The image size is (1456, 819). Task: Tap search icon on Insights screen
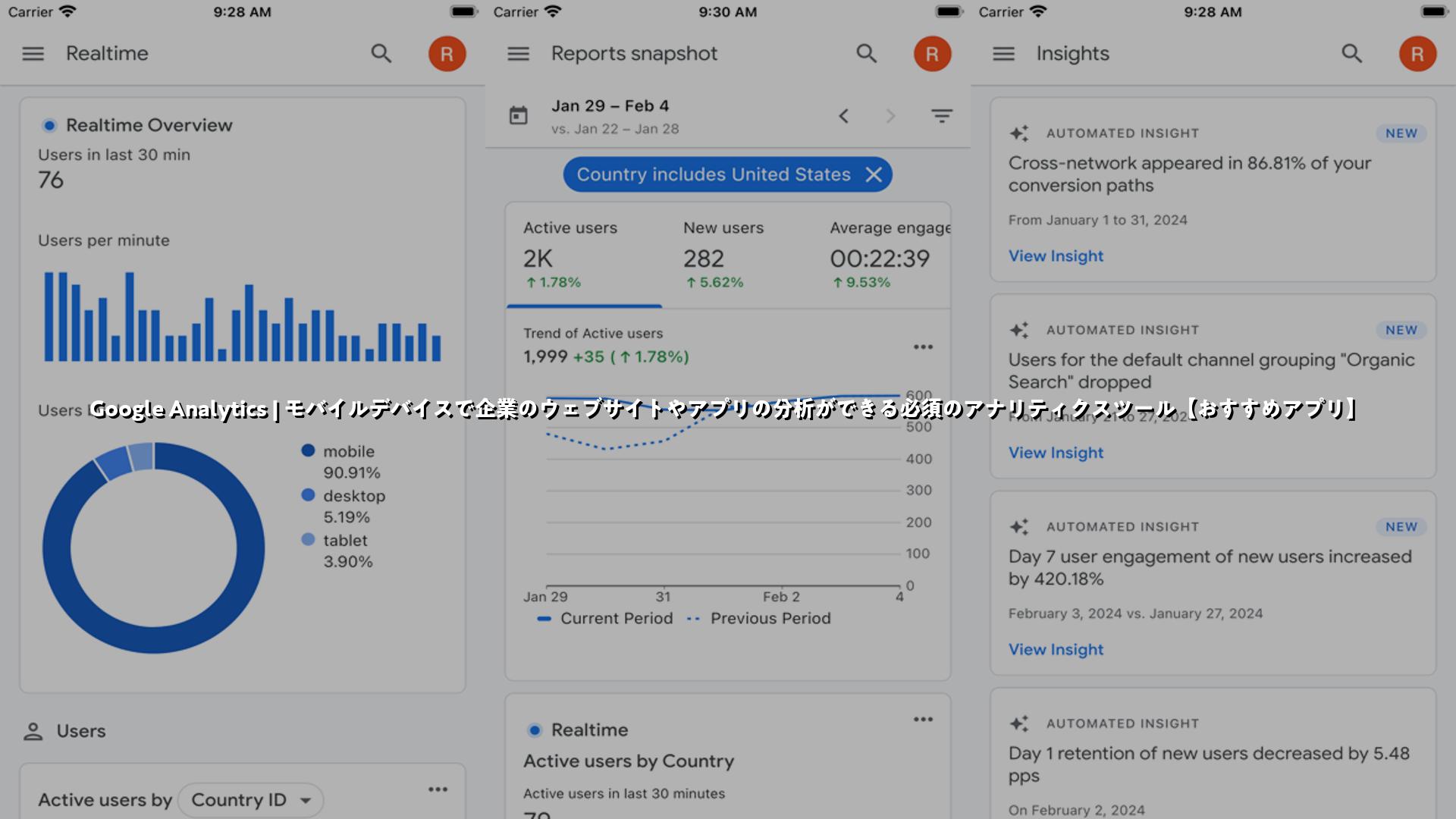(1352, 54)
